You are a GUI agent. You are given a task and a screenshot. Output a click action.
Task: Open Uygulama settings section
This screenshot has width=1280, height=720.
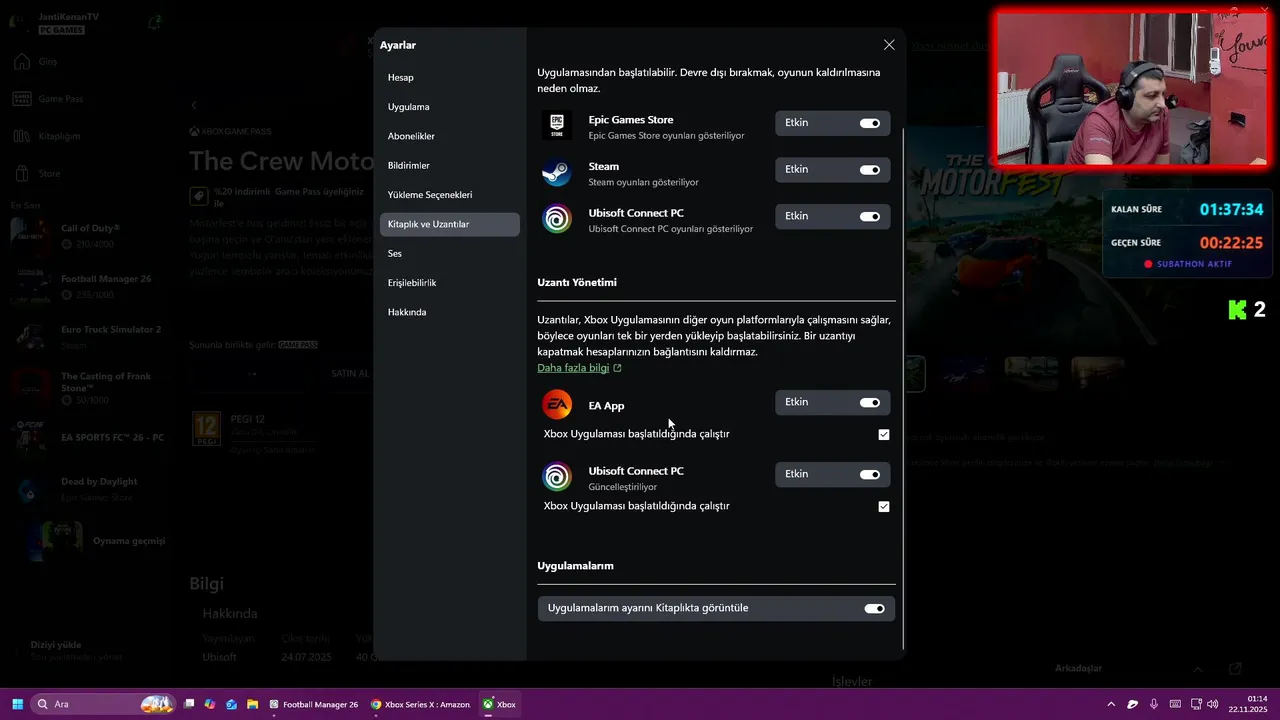tap(449, 107)
